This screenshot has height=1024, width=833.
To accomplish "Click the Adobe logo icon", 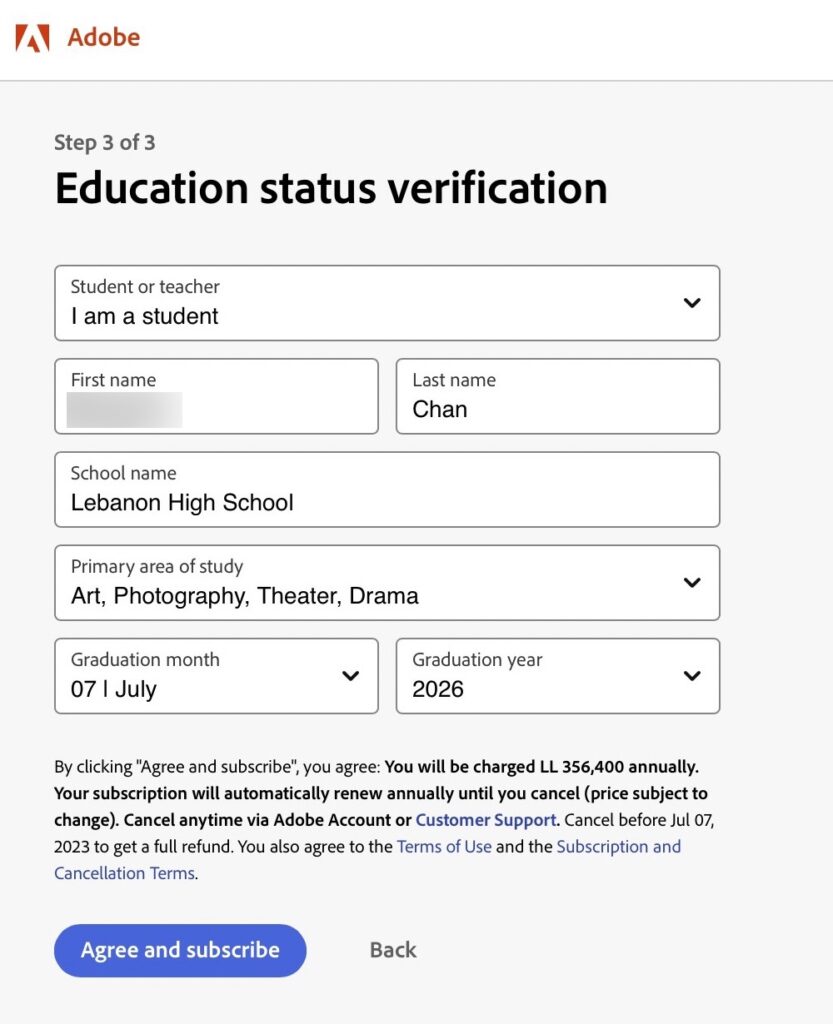I will pos(33,38).
